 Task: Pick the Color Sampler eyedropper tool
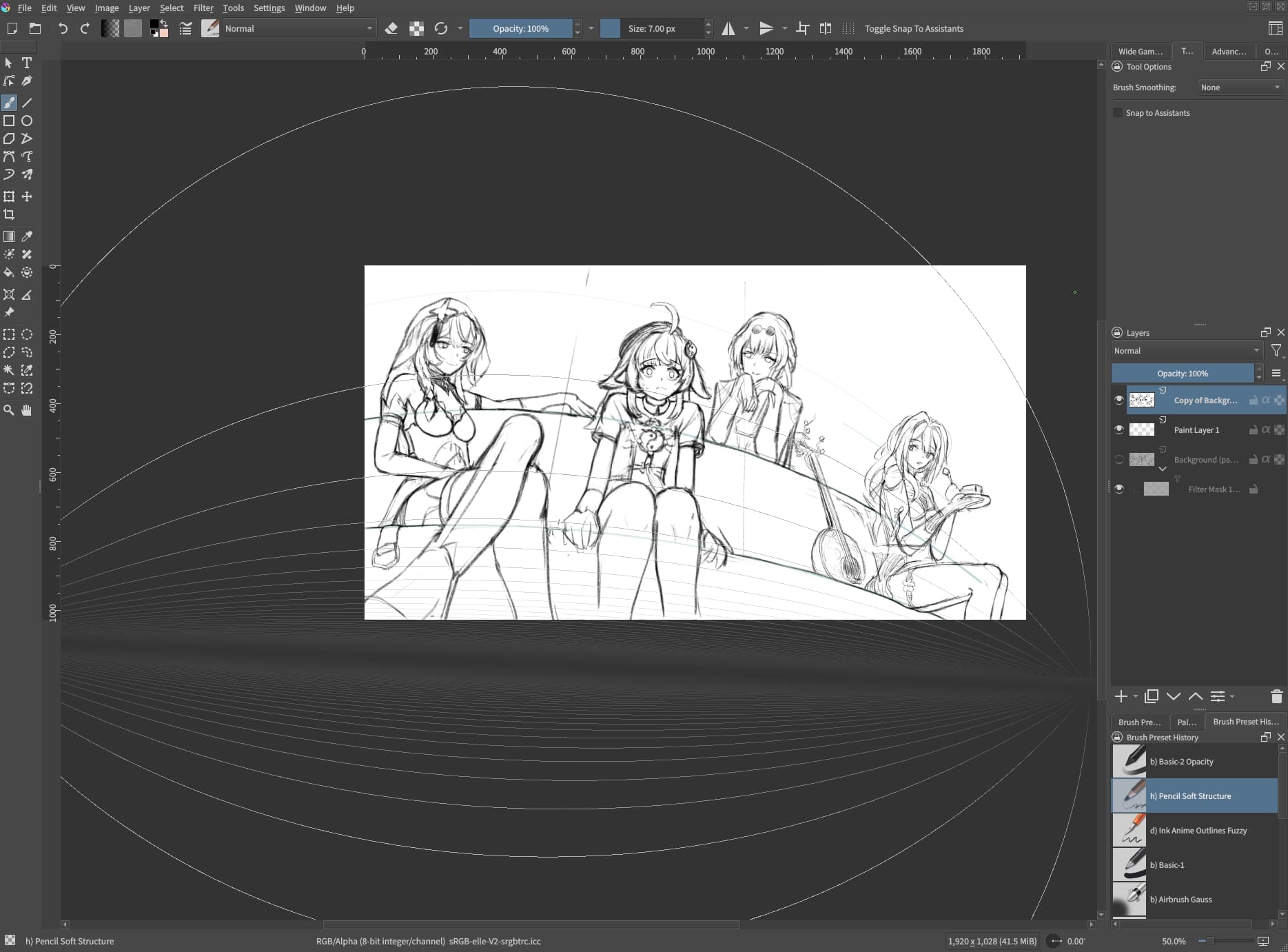[27, 236]
